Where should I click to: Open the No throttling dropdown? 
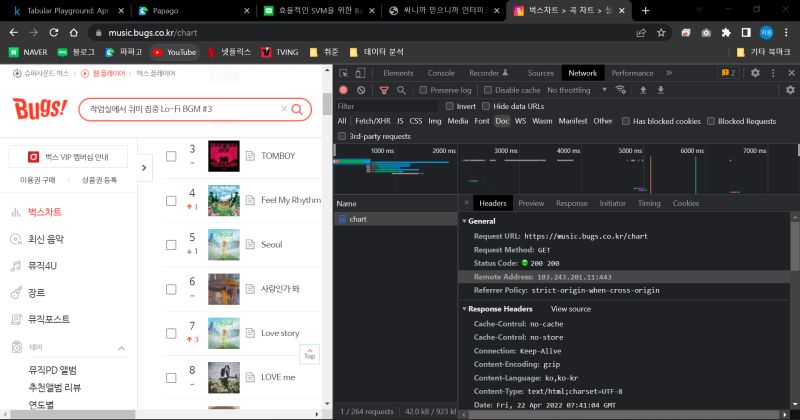tap(577, 90)
